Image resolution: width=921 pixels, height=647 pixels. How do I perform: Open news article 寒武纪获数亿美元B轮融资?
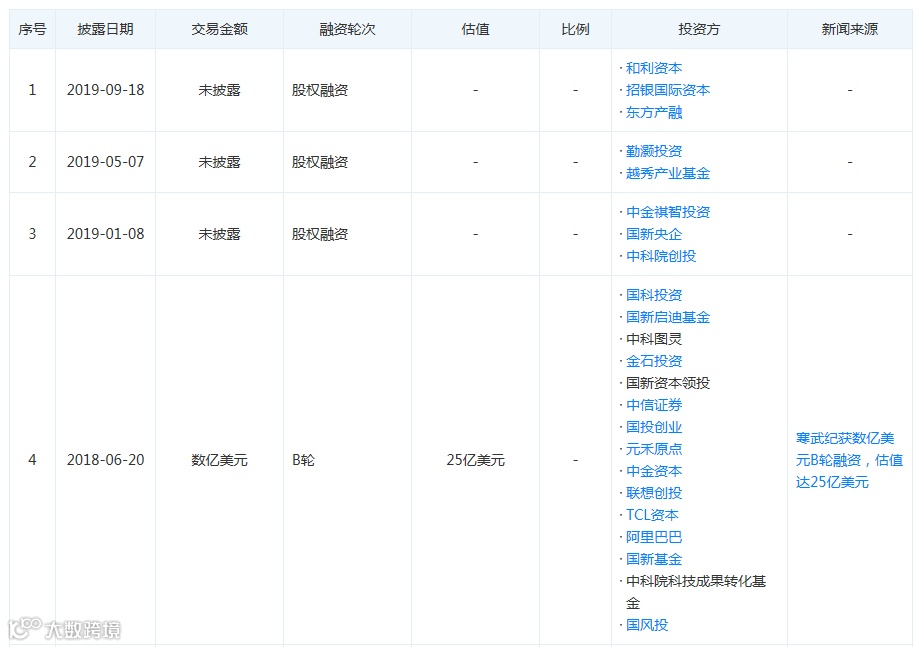pyautogui.click(x=849, y=460)
